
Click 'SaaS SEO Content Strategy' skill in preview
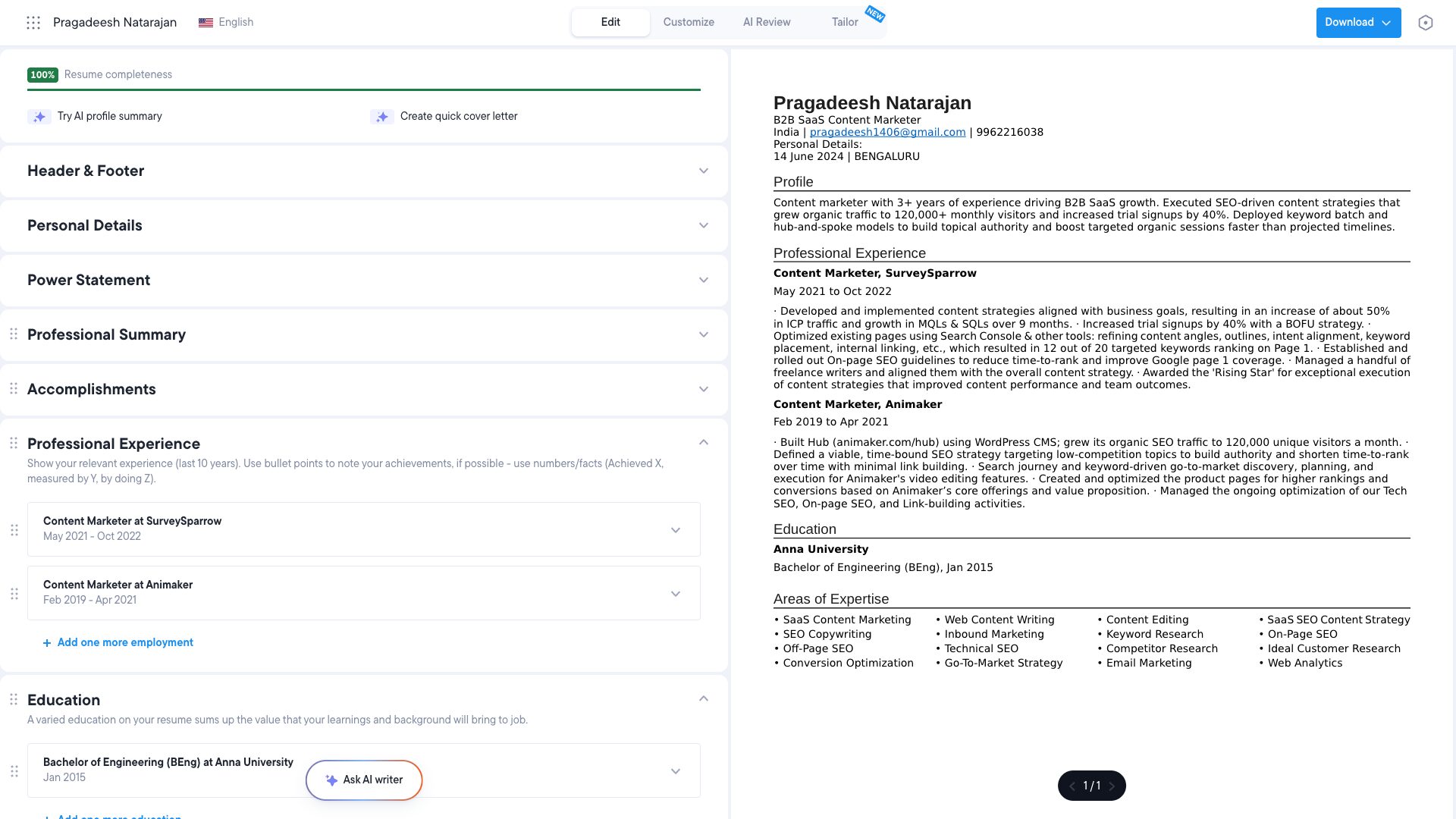pos(1338,620)
